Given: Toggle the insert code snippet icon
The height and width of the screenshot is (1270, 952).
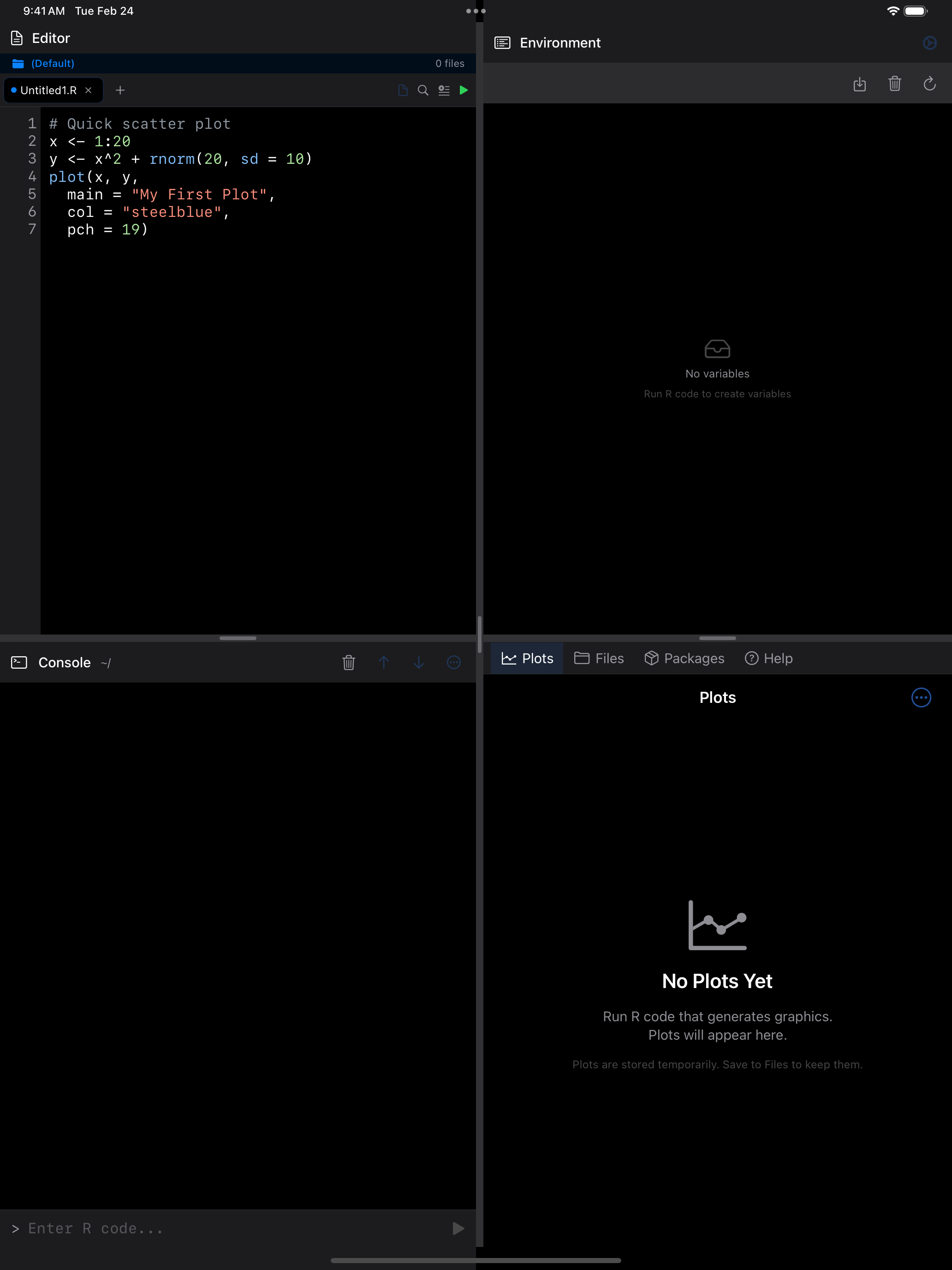Looking at the screenshot, I should point(444,90).
